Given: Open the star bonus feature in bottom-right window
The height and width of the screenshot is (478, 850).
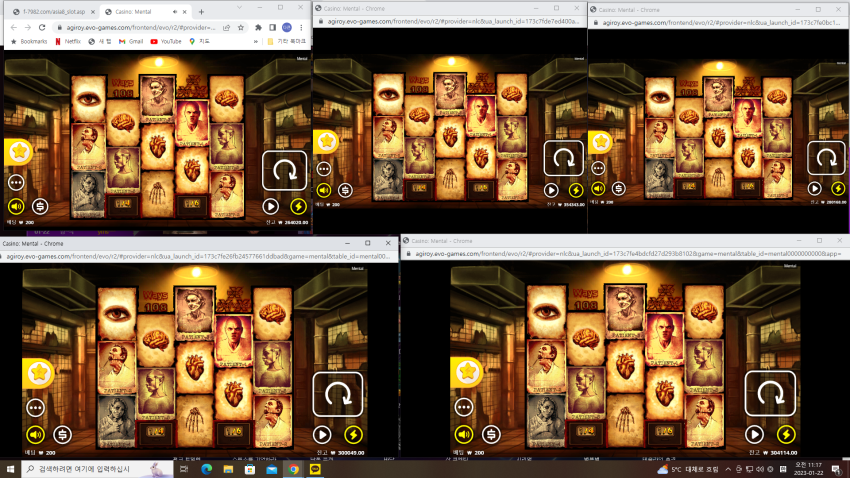Looking at the screenshot, I should pyautogui.click(x=467, y=372).
